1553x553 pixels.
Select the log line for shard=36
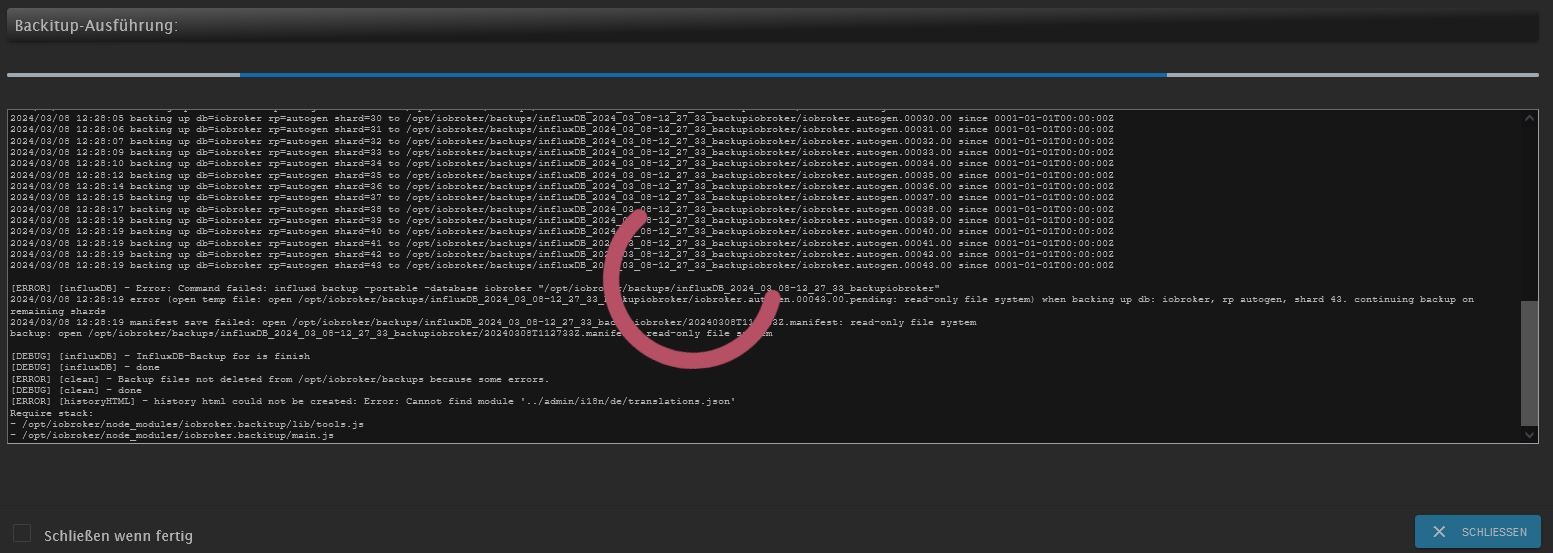coord(561,186)
